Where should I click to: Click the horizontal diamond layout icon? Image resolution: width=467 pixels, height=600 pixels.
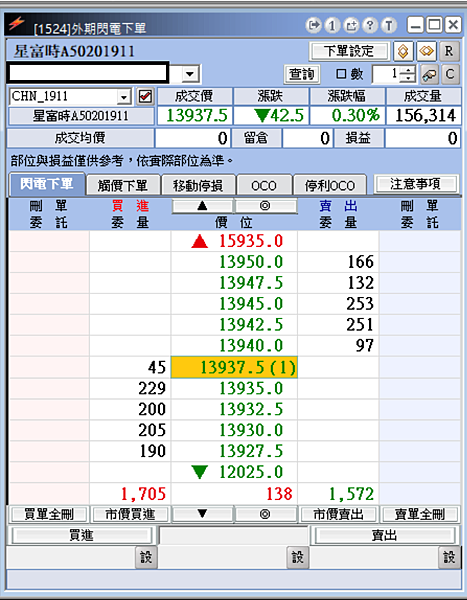point(426,51)
